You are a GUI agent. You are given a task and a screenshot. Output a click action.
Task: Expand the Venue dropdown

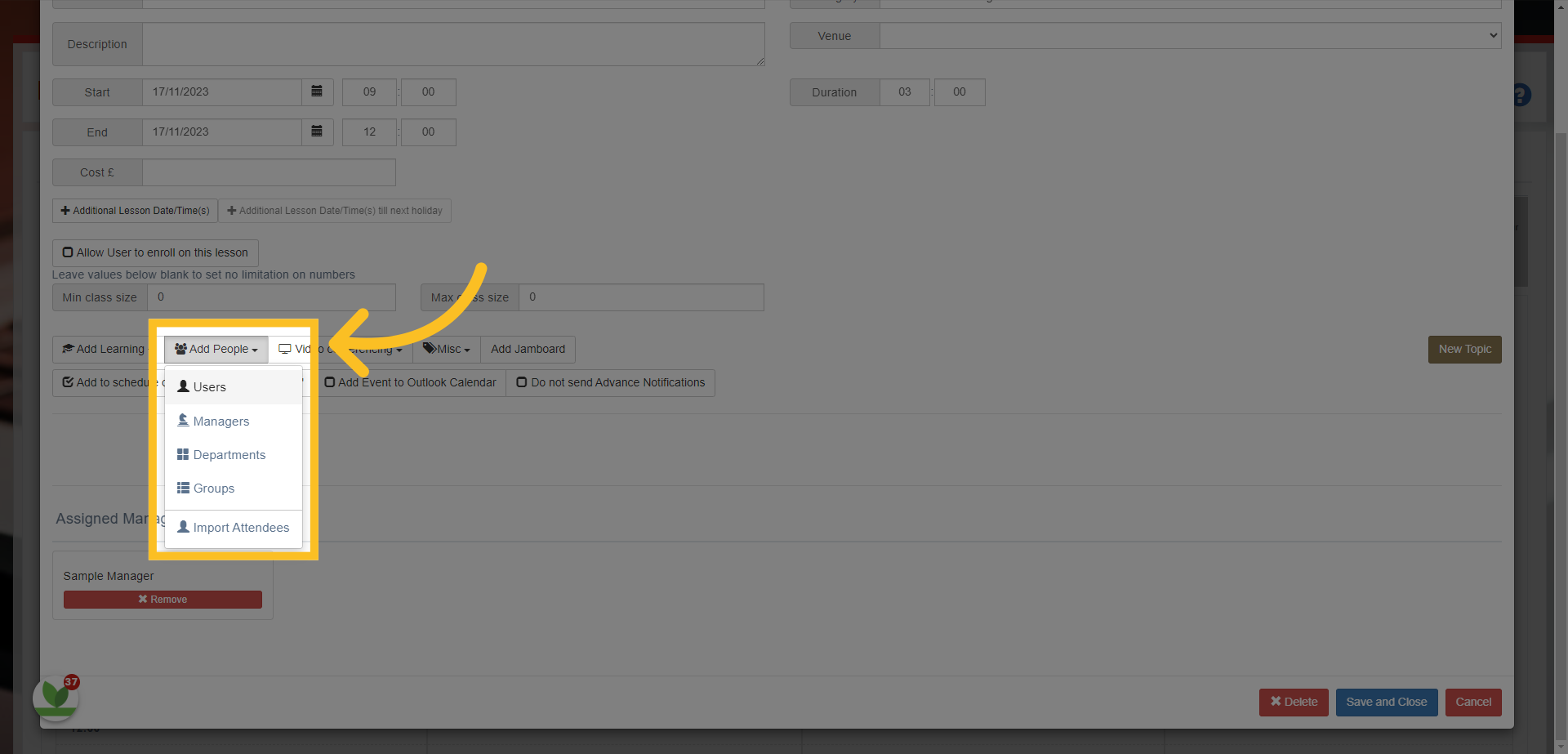point(1190,36)
